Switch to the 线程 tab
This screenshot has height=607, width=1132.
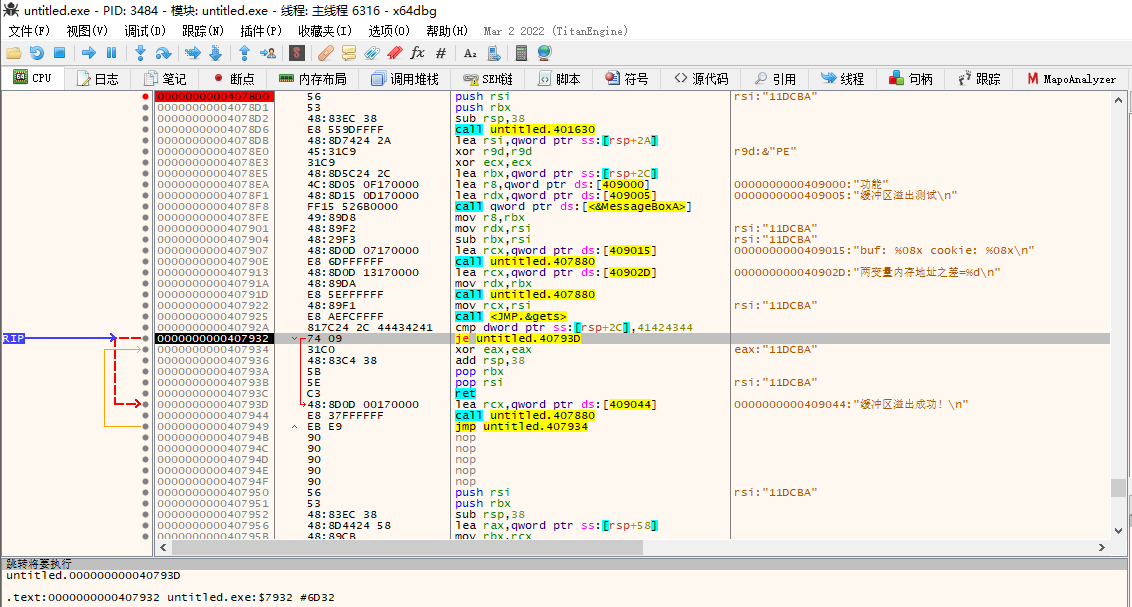pyautogui.click(x=843, y=79)
